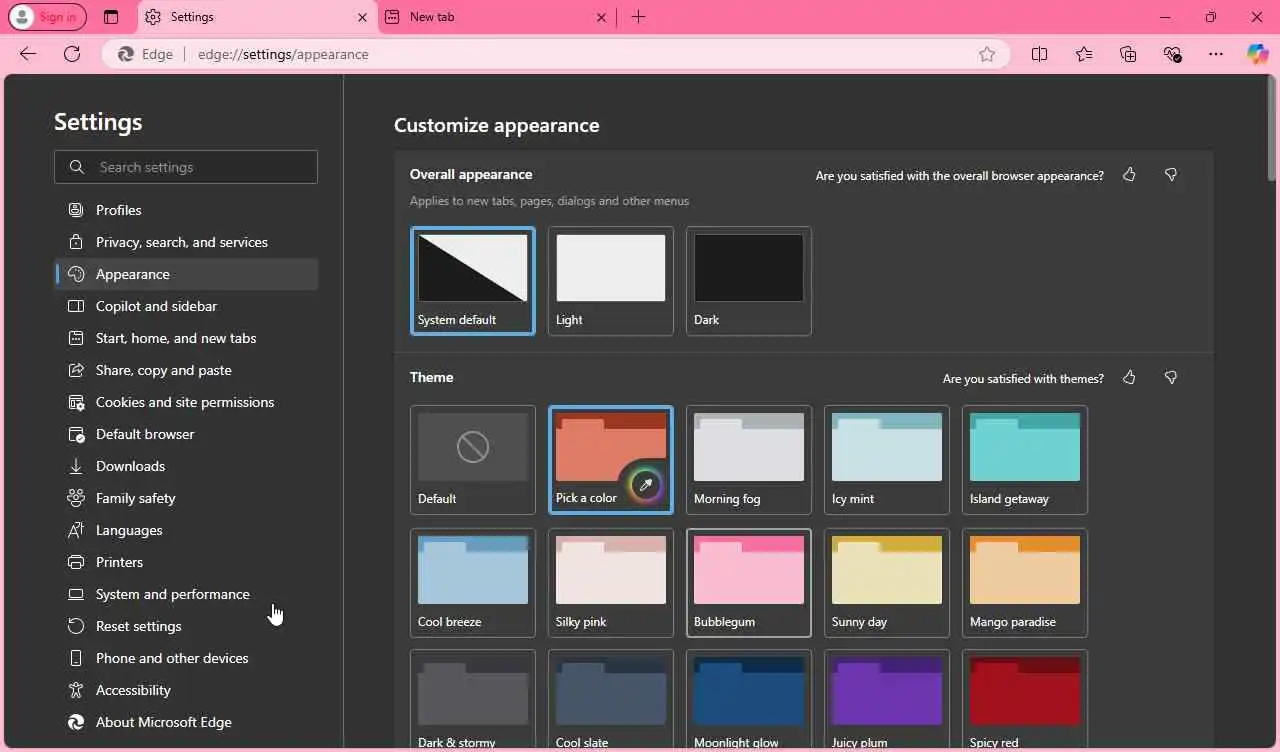Screen dimensions: 1280x752
Task: Open Start, home, and new tabs
Action: point(187,338)
